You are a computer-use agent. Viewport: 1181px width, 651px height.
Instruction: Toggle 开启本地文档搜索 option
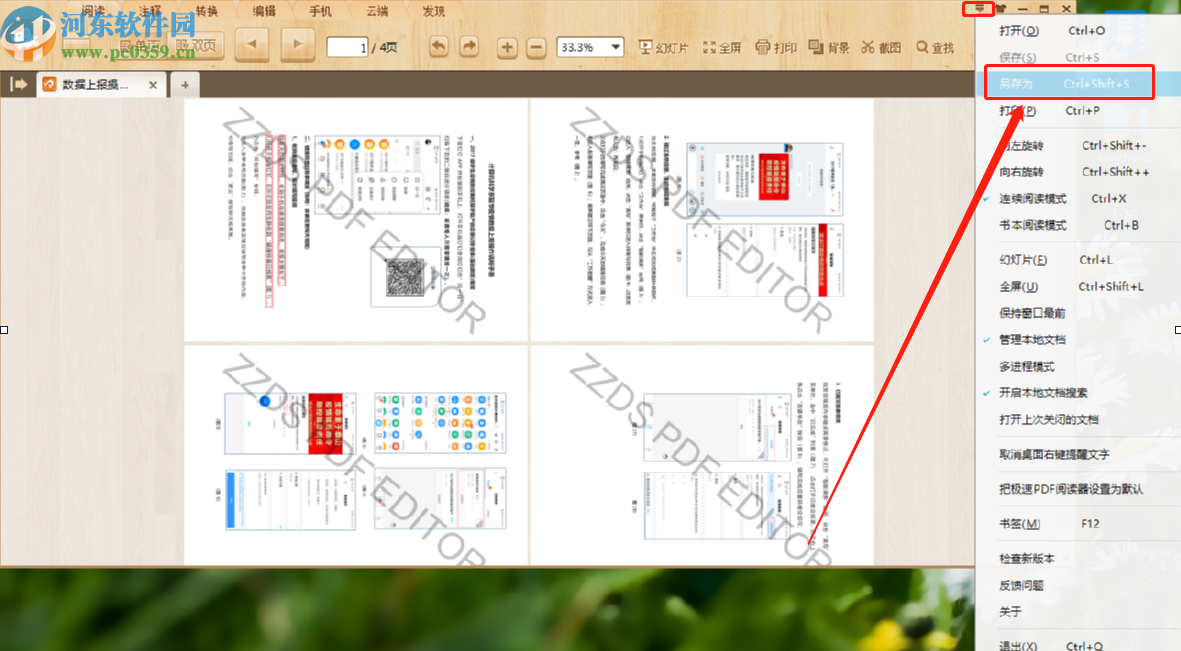point(1043,393)
